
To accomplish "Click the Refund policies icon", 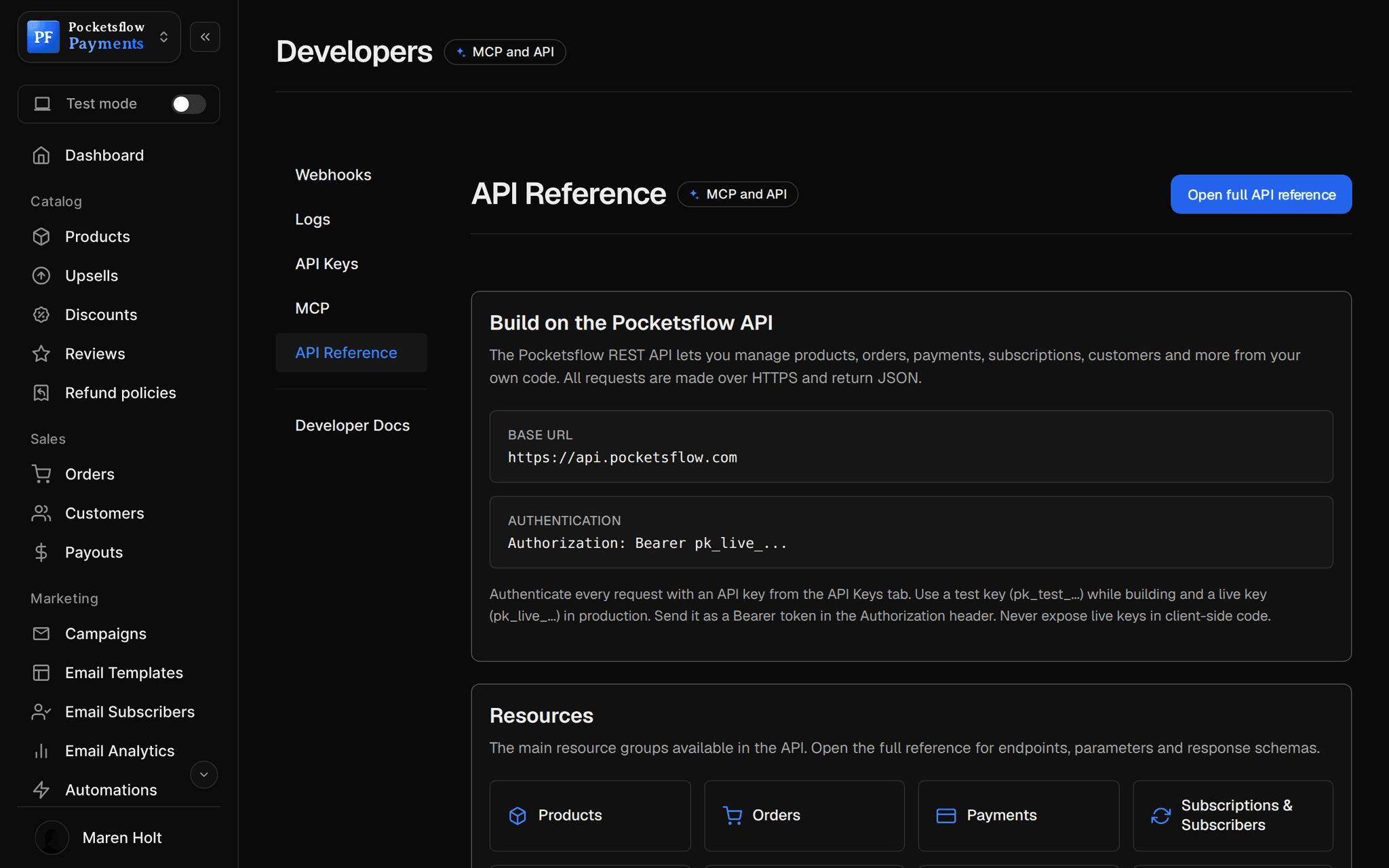I will pyautogui.click(x=41, y=393).
